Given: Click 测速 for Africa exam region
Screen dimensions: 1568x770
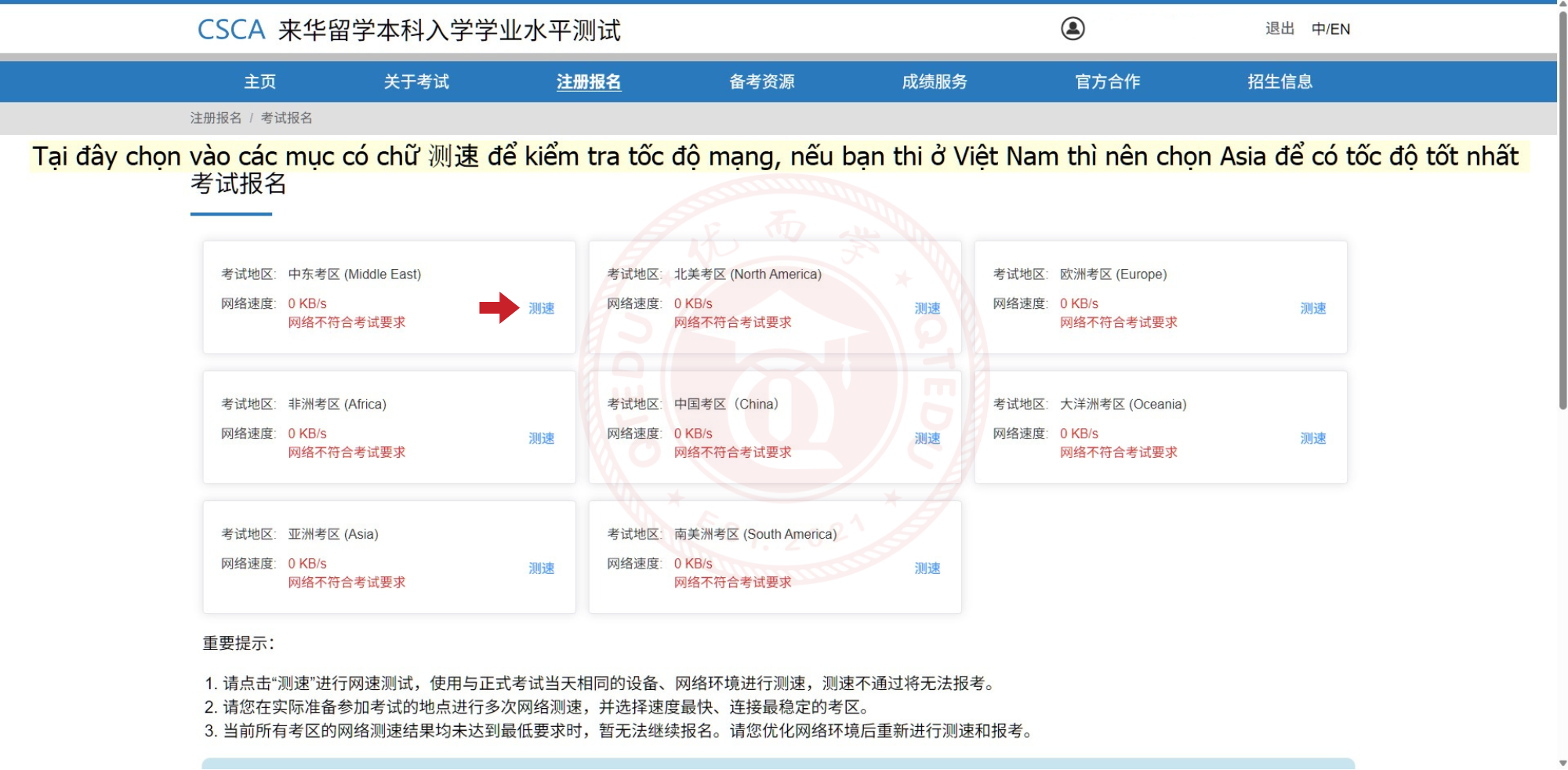Looking at the screenshot, I should (x=541, y=438).
